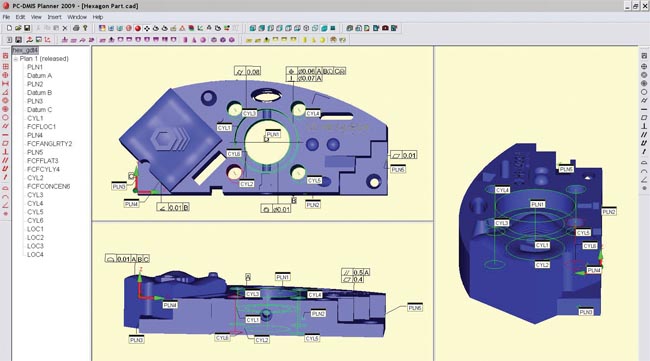
Task: Click the Open folder toolbar icon
Action: (18, 28)
